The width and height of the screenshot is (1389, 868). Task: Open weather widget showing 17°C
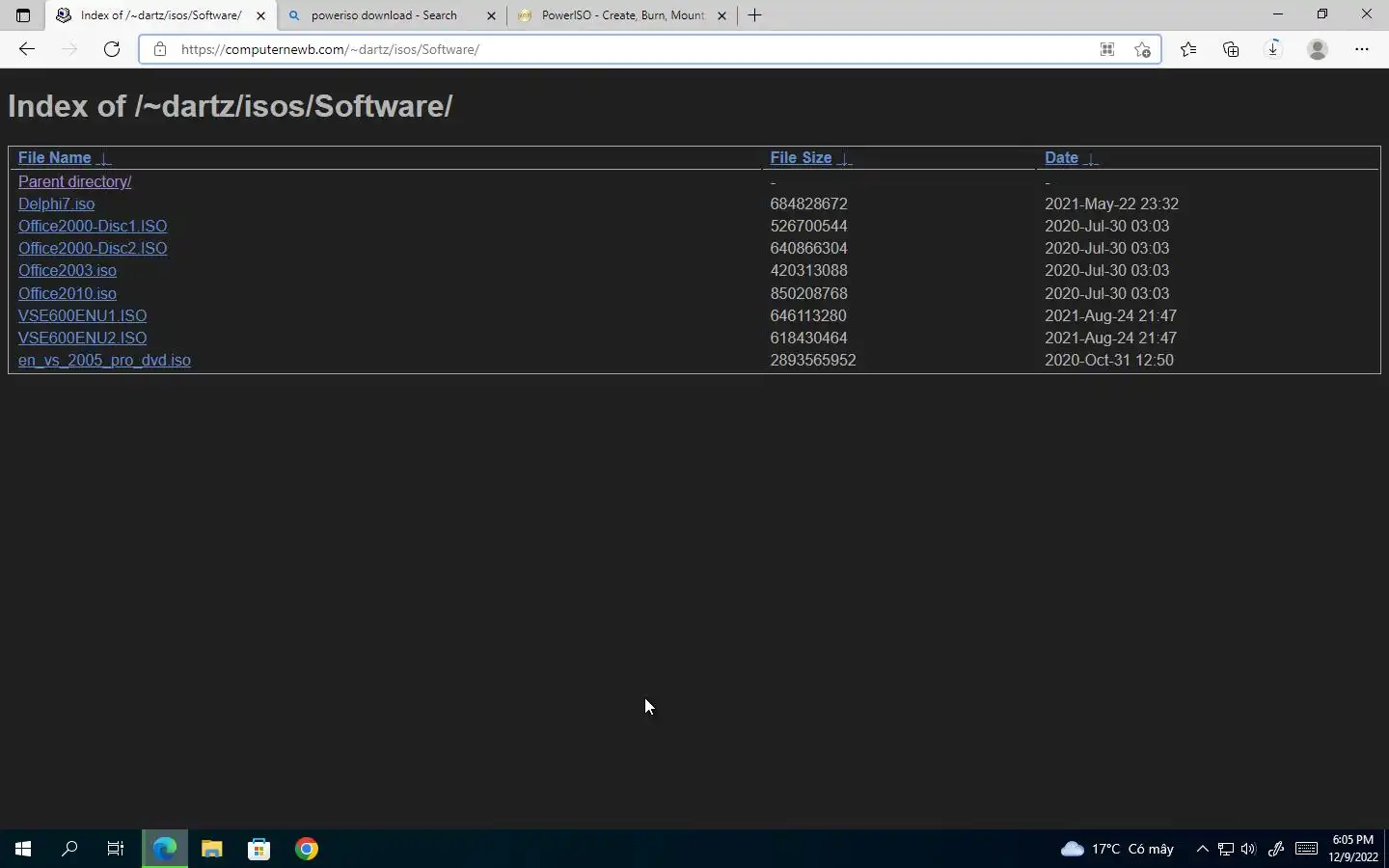(x=1117, y=849)
